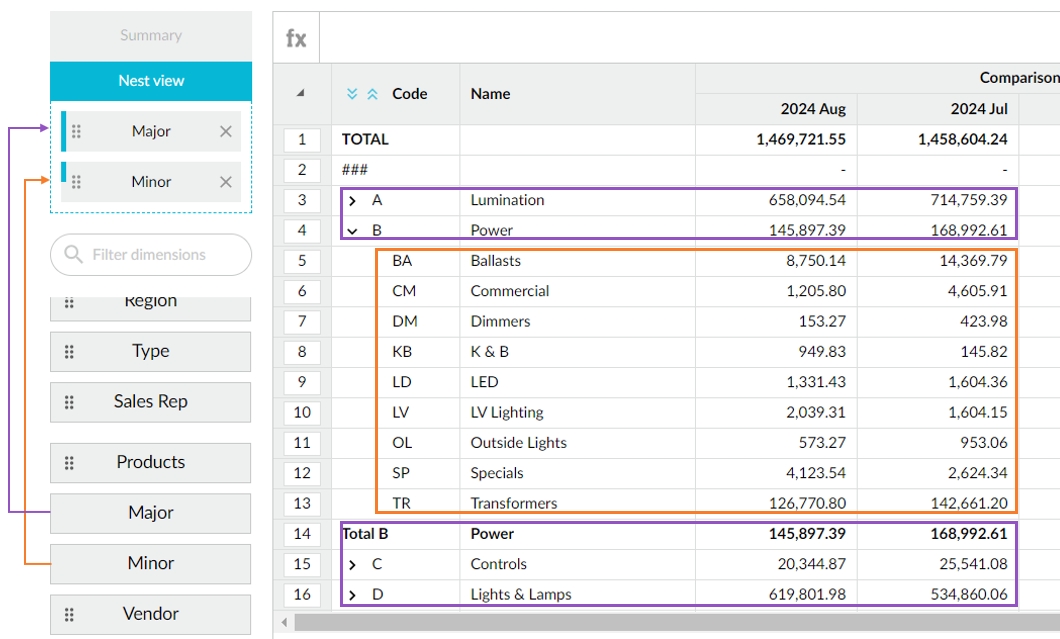Expand row A Lumination

point(352,200)
